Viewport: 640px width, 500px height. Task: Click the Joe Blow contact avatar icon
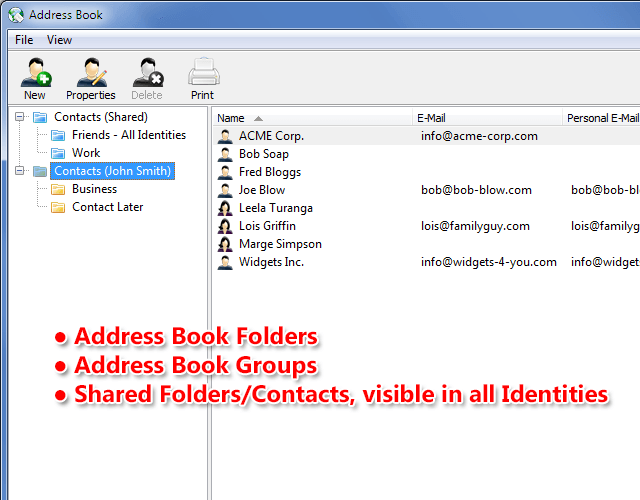click(x=225, y=190)
